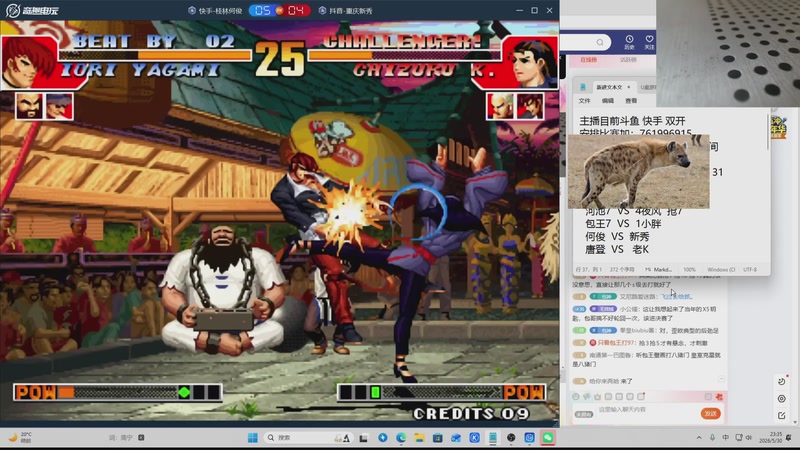800x450 pixels.
Task: Click the Windows taskbar search box
Action: coord(309,438)
